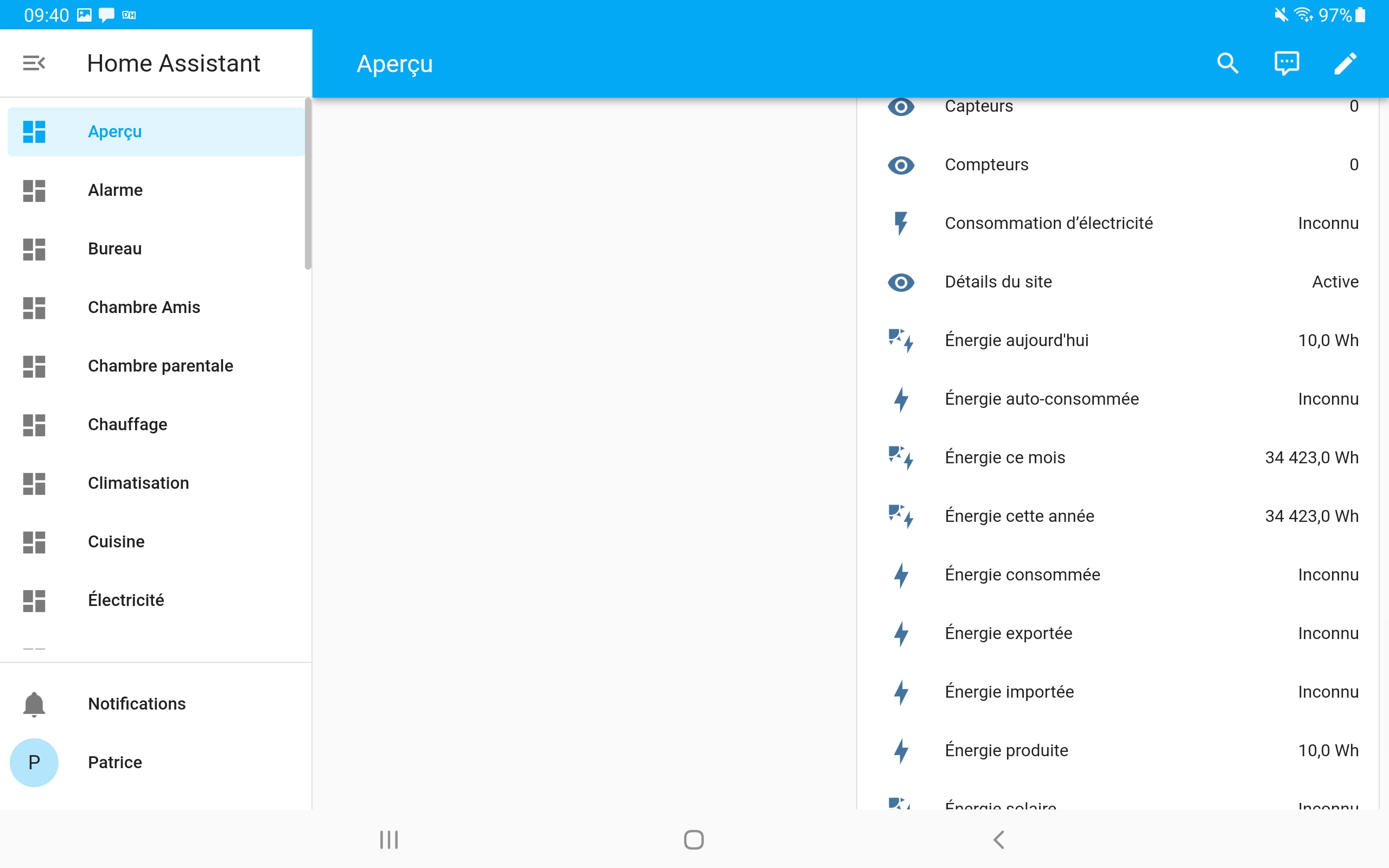
Task: Select the Aperçu sidebar item
Action: [x=156, y=131]
